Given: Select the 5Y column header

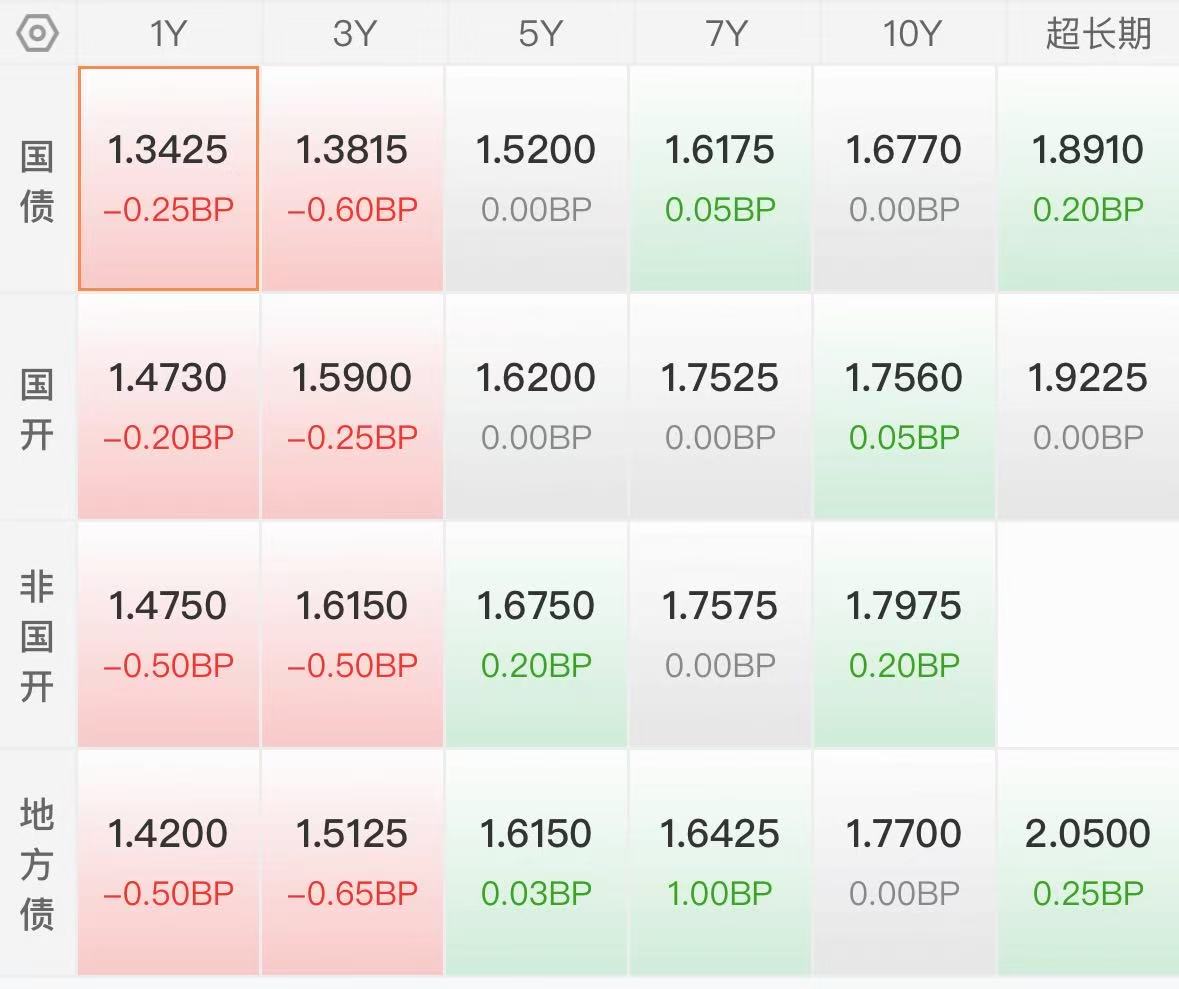Looking at the screenshot, I should tap(539, 34).
